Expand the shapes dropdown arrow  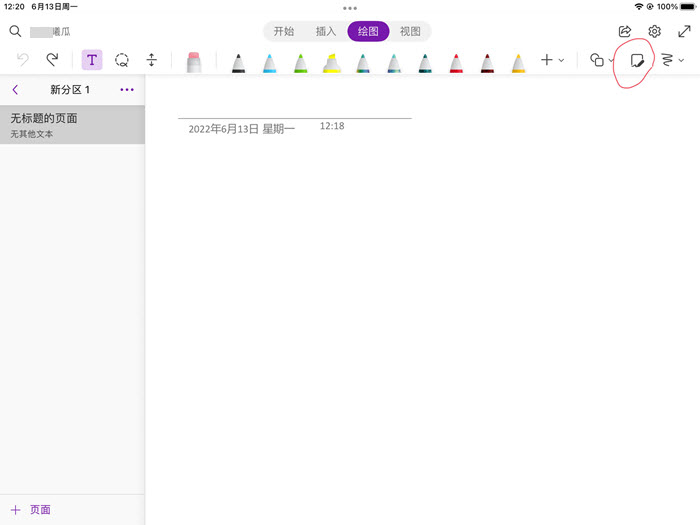click(611, 60)
